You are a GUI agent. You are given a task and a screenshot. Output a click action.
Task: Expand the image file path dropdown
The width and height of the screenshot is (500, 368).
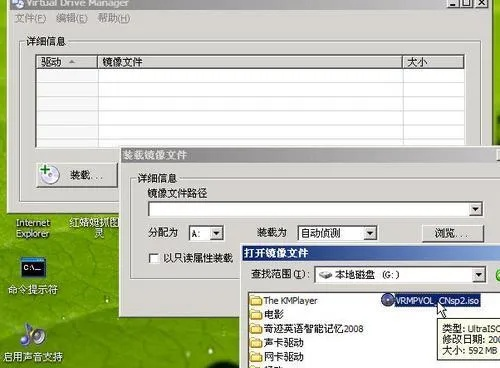(x=475, y=209)
